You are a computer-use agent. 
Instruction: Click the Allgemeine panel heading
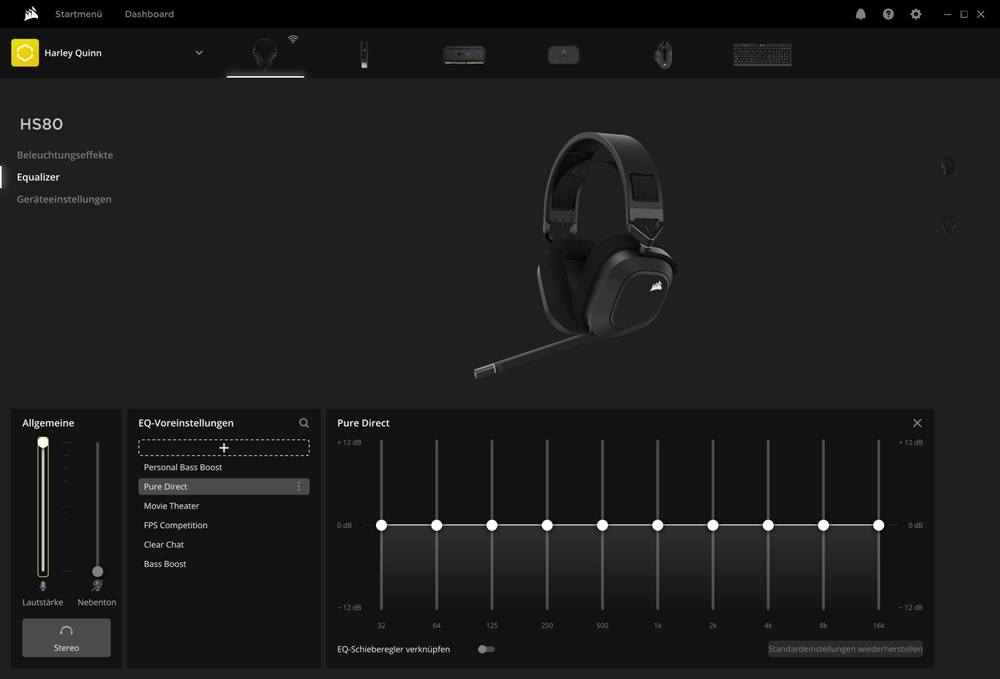point(48,423)
